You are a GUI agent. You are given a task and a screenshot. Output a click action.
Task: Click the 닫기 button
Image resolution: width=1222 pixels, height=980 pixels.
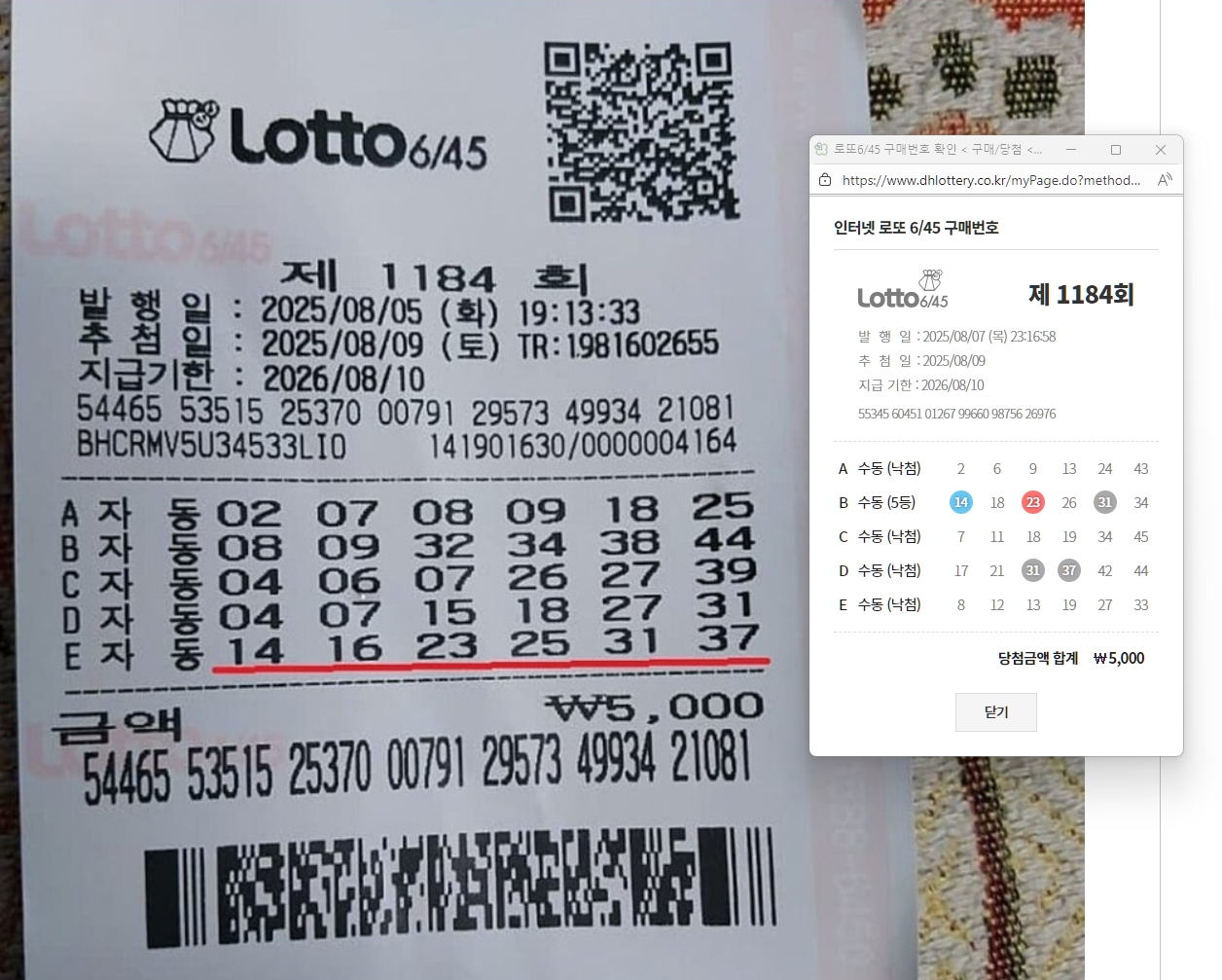[996, 712]
